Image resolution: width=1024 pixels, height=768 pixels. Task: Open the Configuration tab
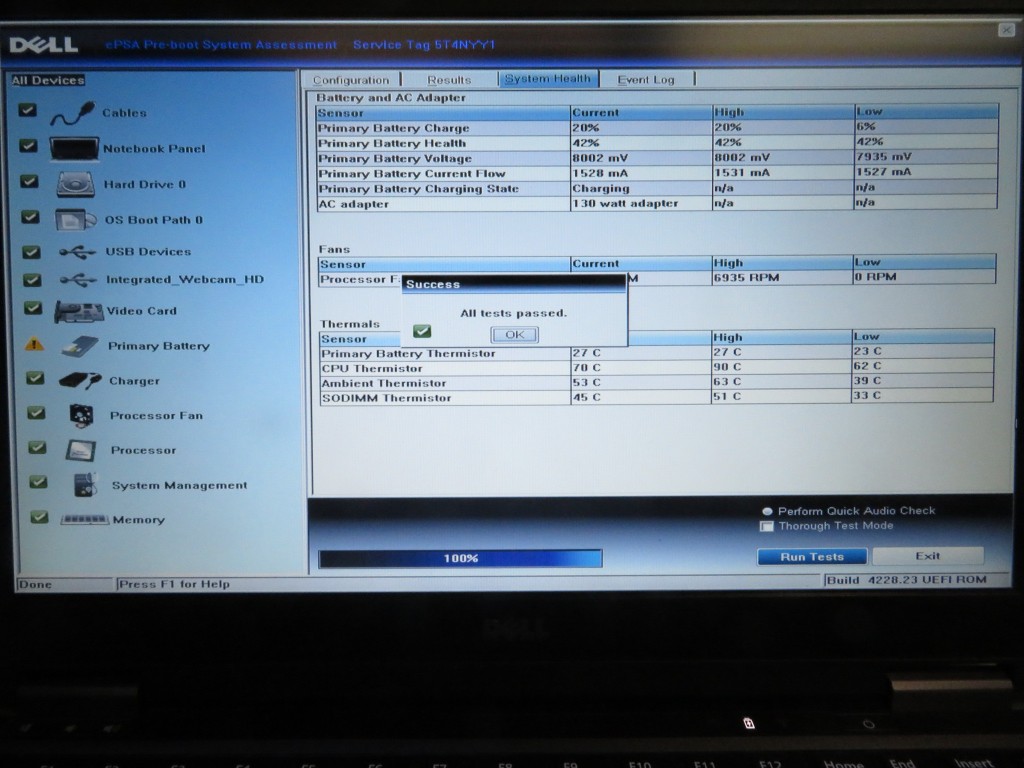351,80
